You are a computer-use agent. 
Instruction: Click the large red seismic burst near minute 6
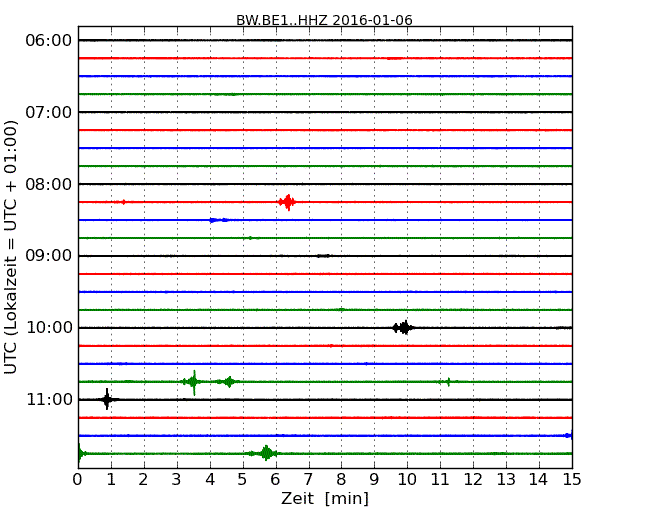click(x=287, y=202)
